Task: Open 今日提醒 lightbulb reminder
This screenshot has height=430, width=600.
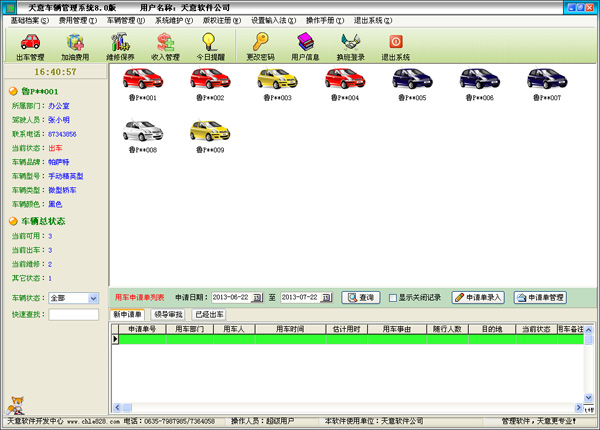Action: pos(210,46)
